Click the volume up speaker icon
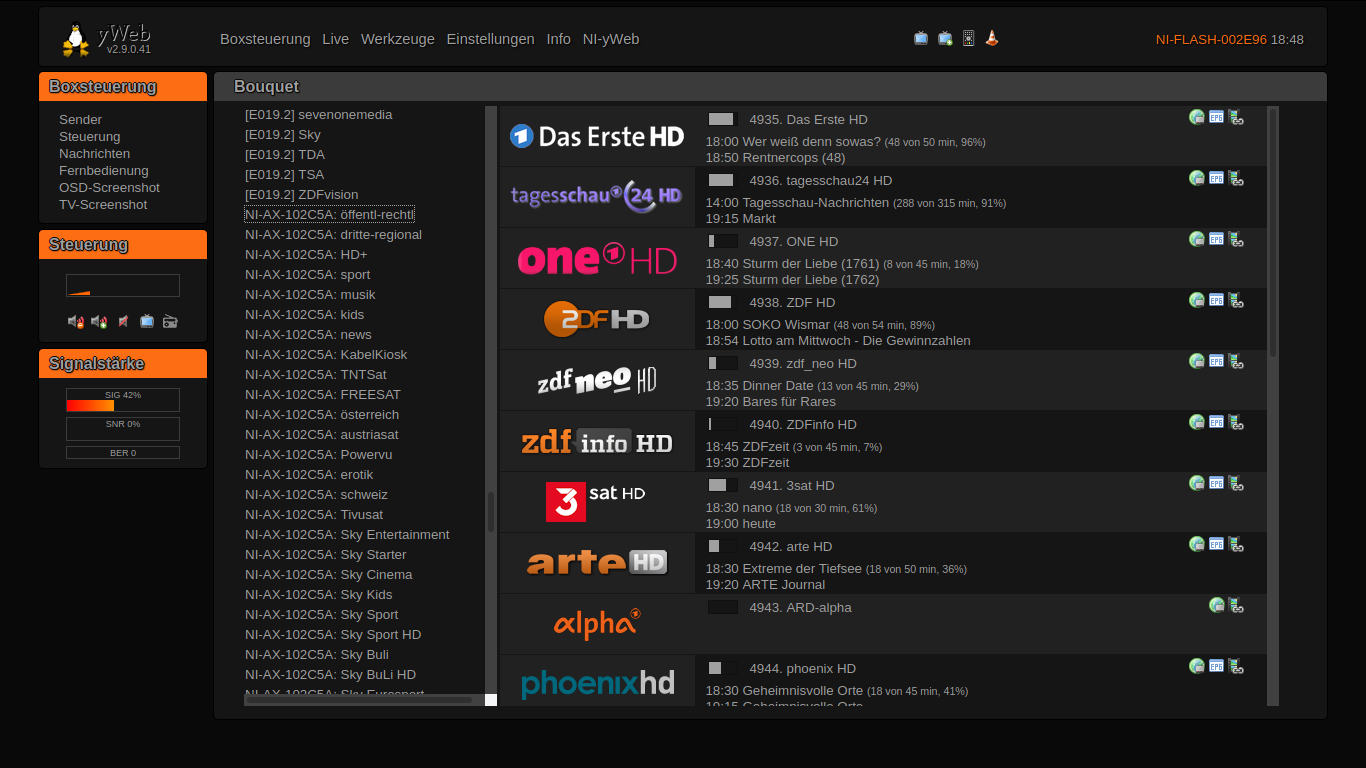 point(99,321)
